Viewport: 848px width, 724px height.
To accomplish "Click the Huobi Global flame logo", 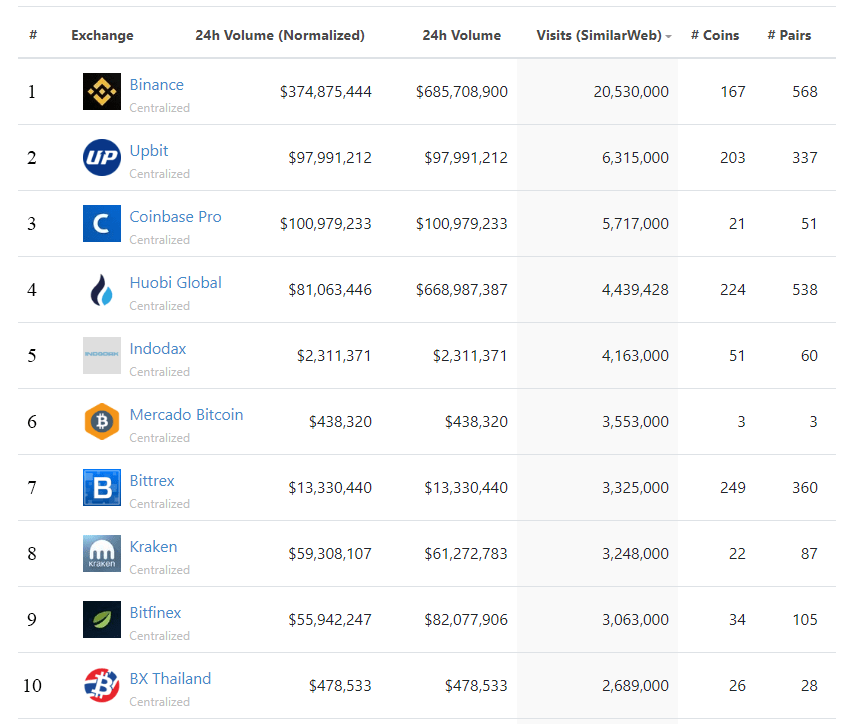I will tap(100, 289).
